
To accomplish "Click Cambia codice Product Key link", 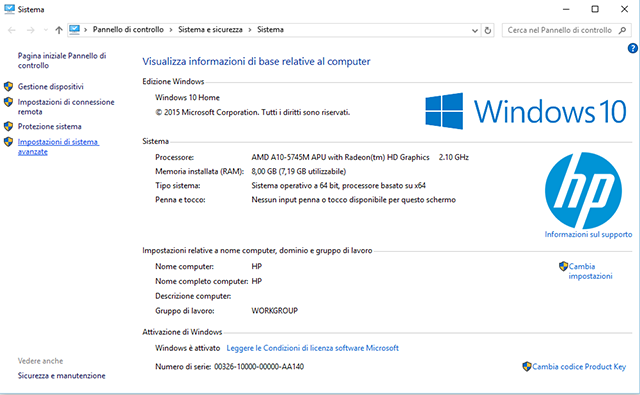I will pos(579,366).
